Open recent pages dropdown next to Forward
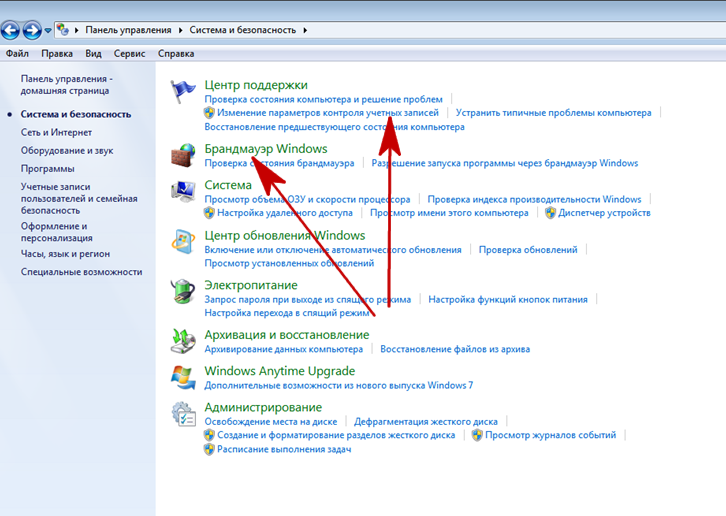This screenshot has width=726, height=516. click(x=48, y=31)
